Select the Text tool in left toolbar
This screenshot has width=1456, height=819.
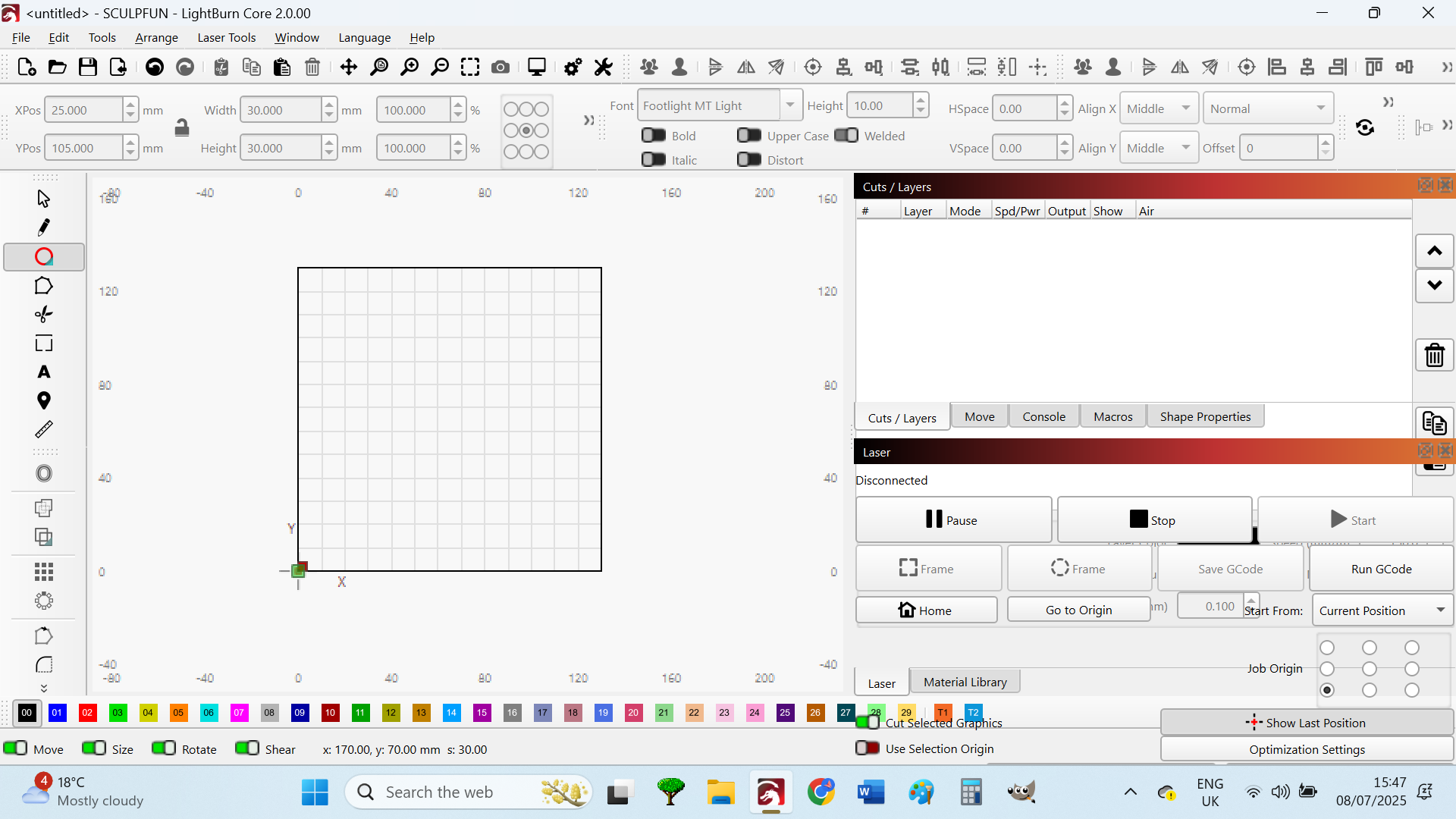pyautogui.click(x=44, y=372)
